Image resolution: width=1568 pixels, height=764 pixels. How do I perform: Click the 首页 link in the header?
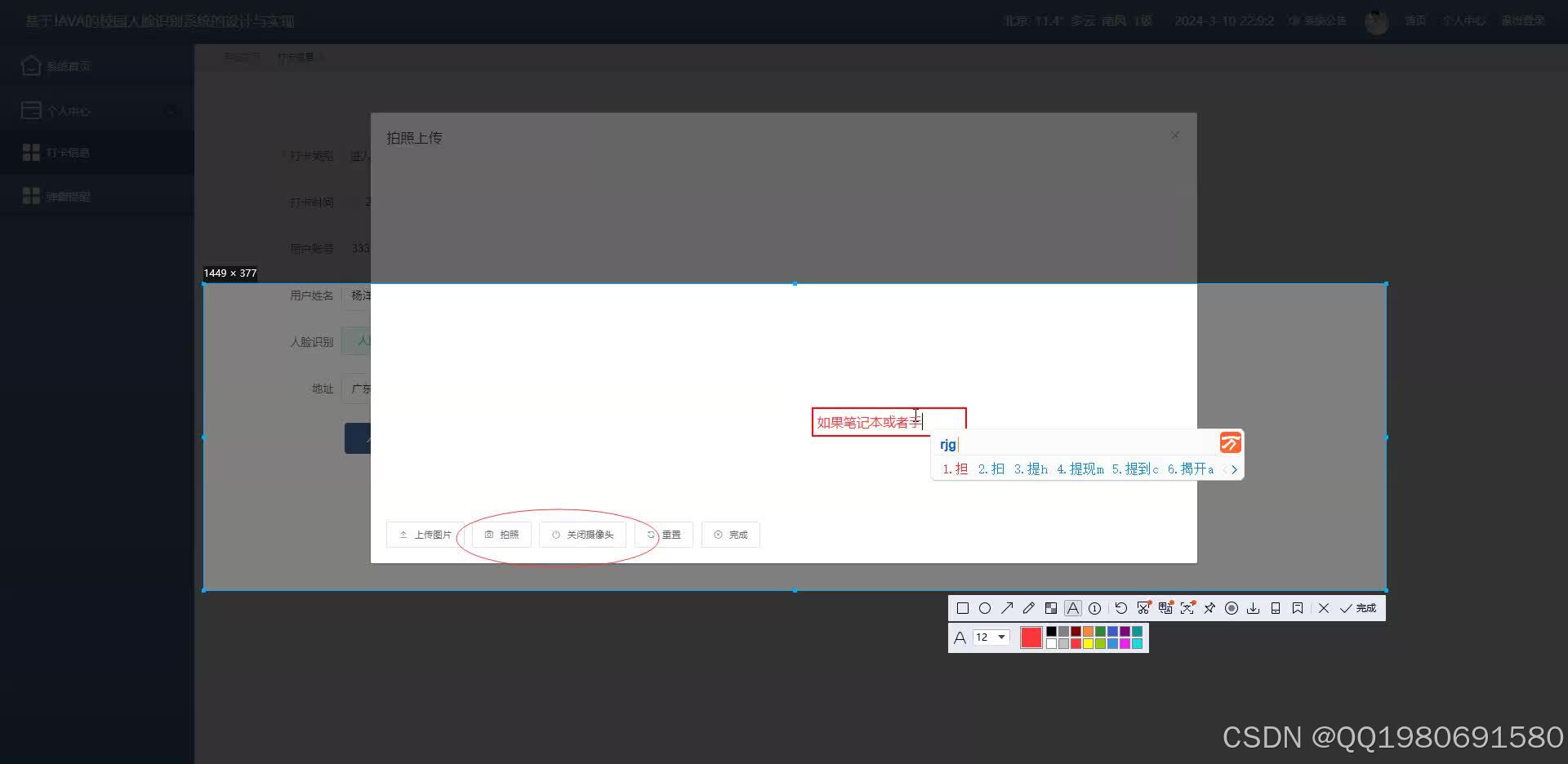[x=1415, y=20]
